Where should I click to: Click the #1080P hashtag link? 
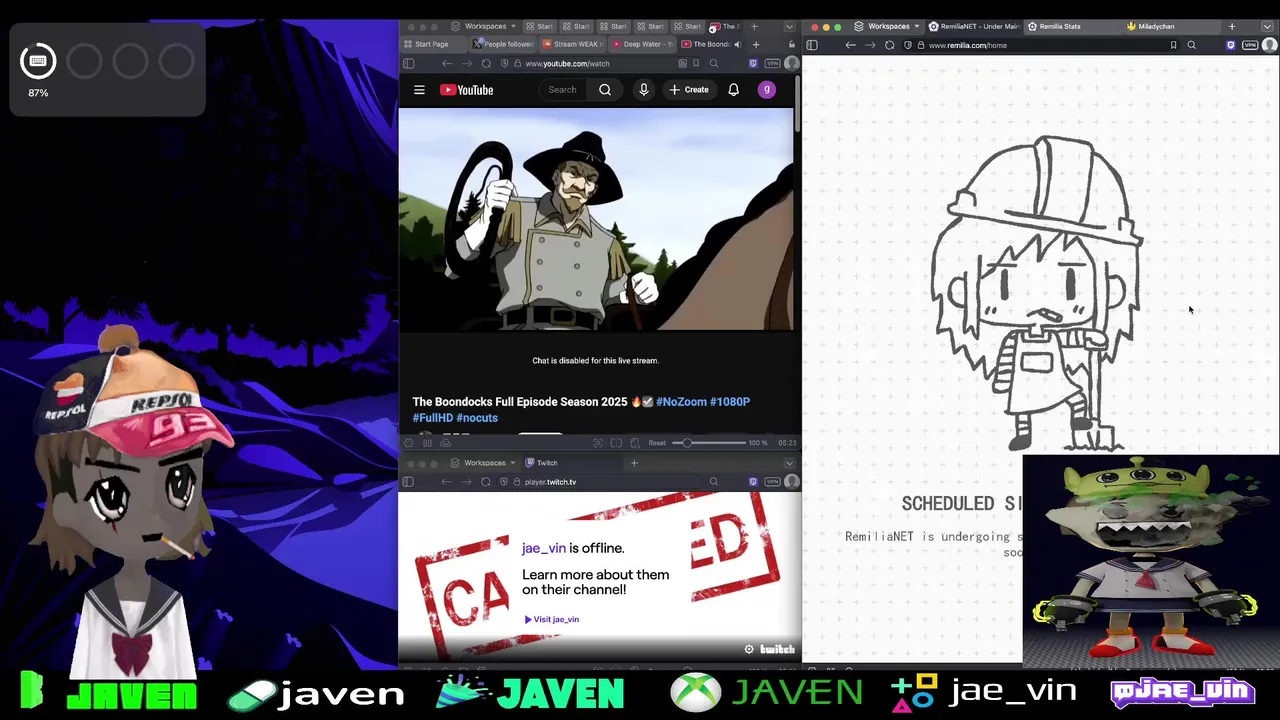730,402
